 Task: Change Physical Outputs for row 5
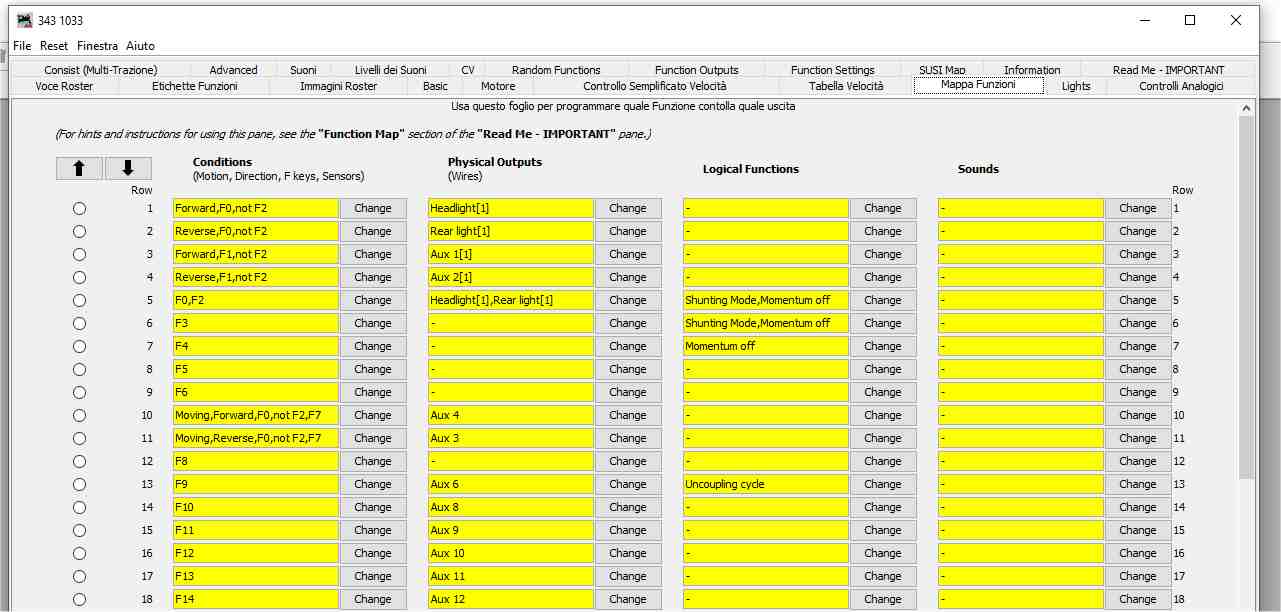click(627, 300)
